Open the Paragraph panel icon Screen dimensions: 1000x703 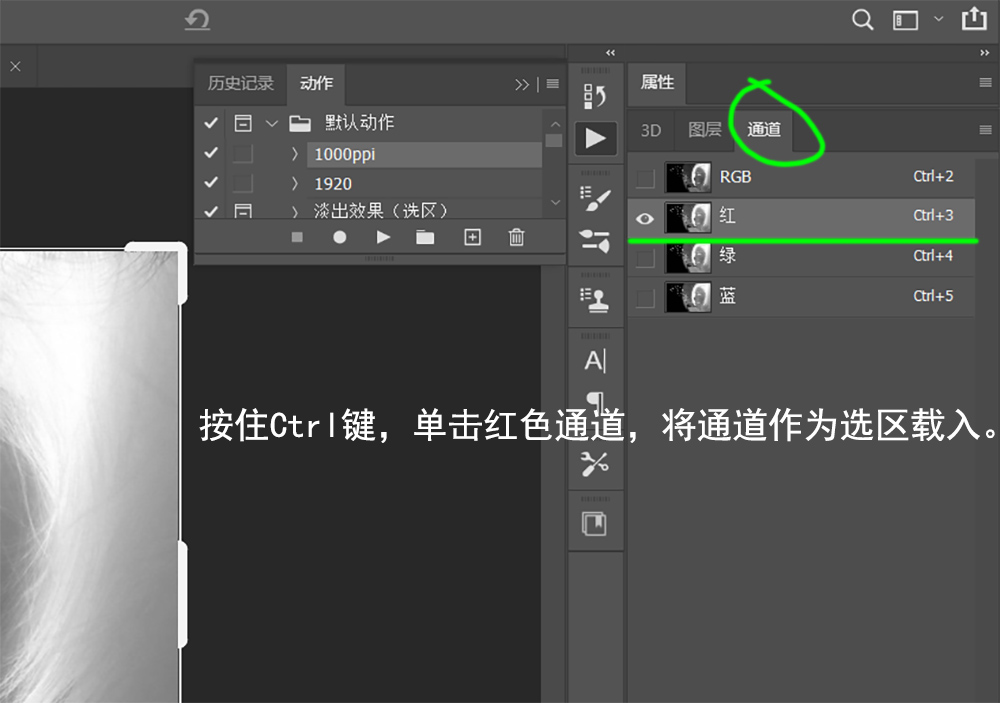point(596,400)
